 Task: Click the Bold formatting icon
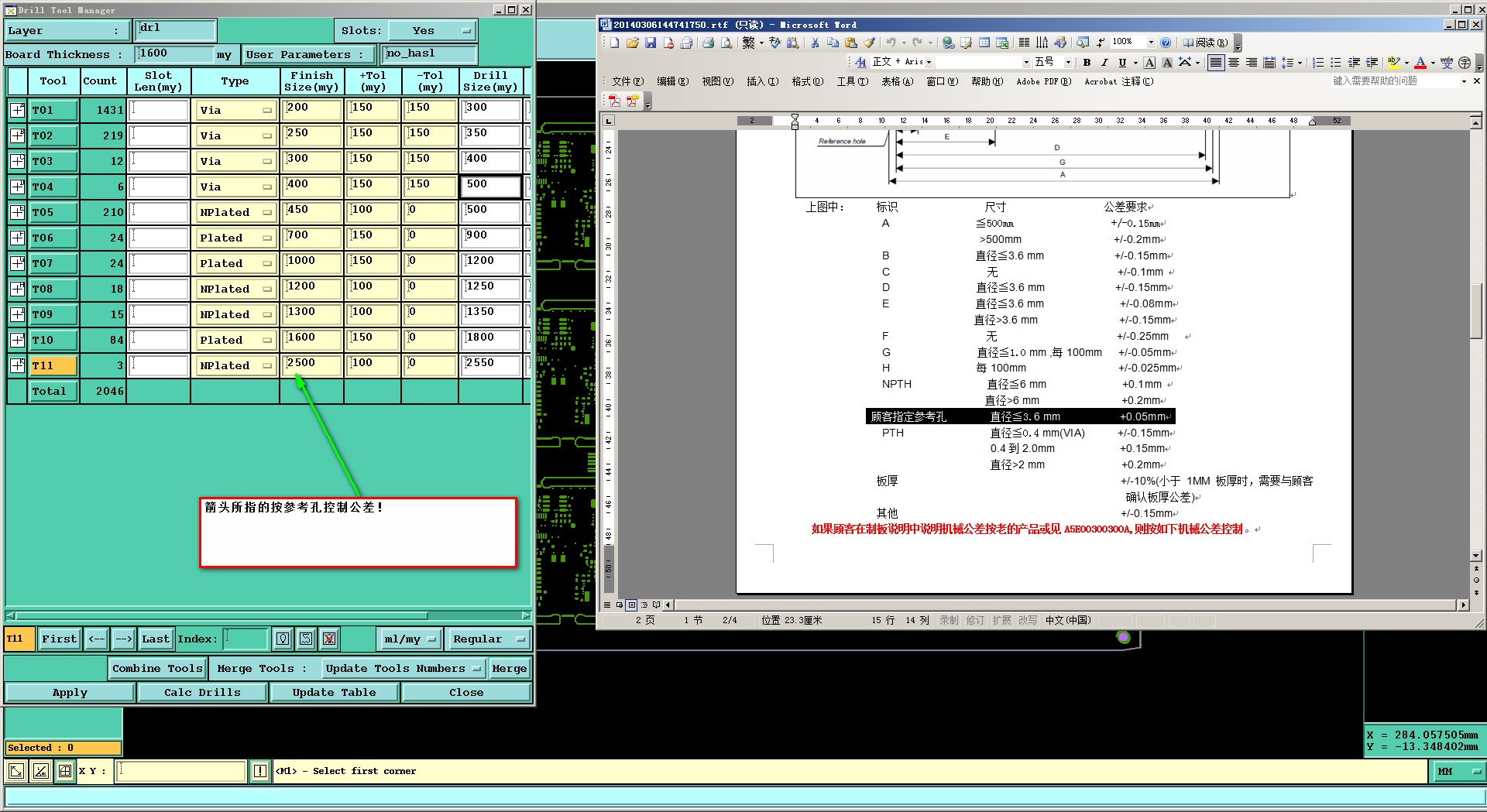[x=1087, y=63]
